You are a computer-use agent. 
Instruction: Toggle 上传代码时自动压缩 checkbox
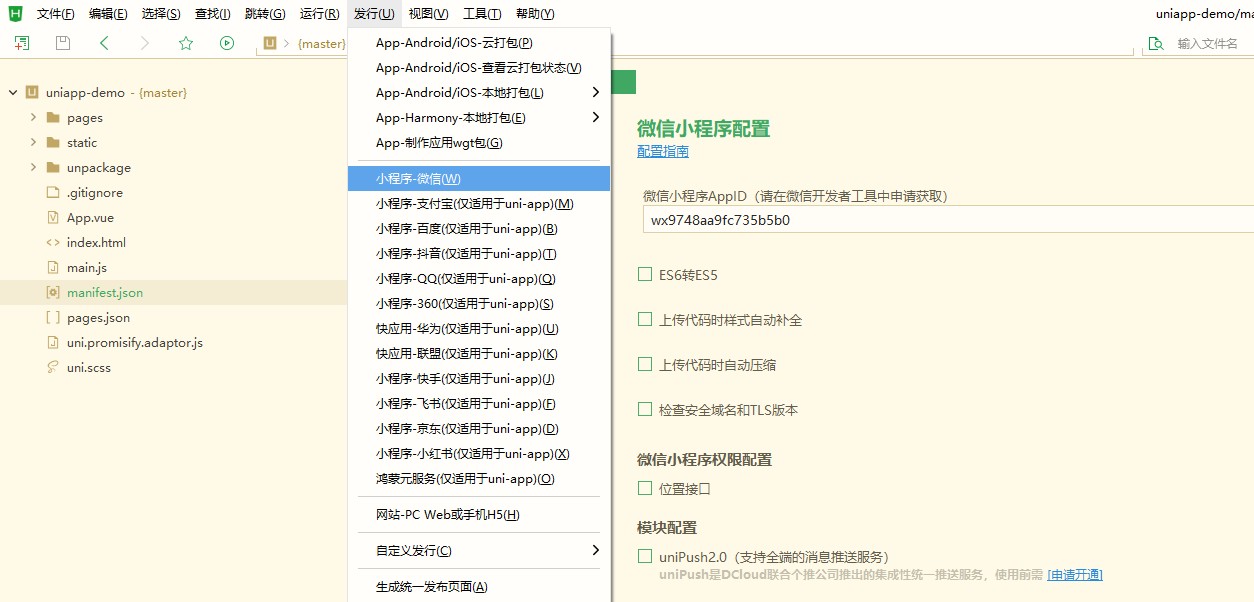click(x=645, y=364)
